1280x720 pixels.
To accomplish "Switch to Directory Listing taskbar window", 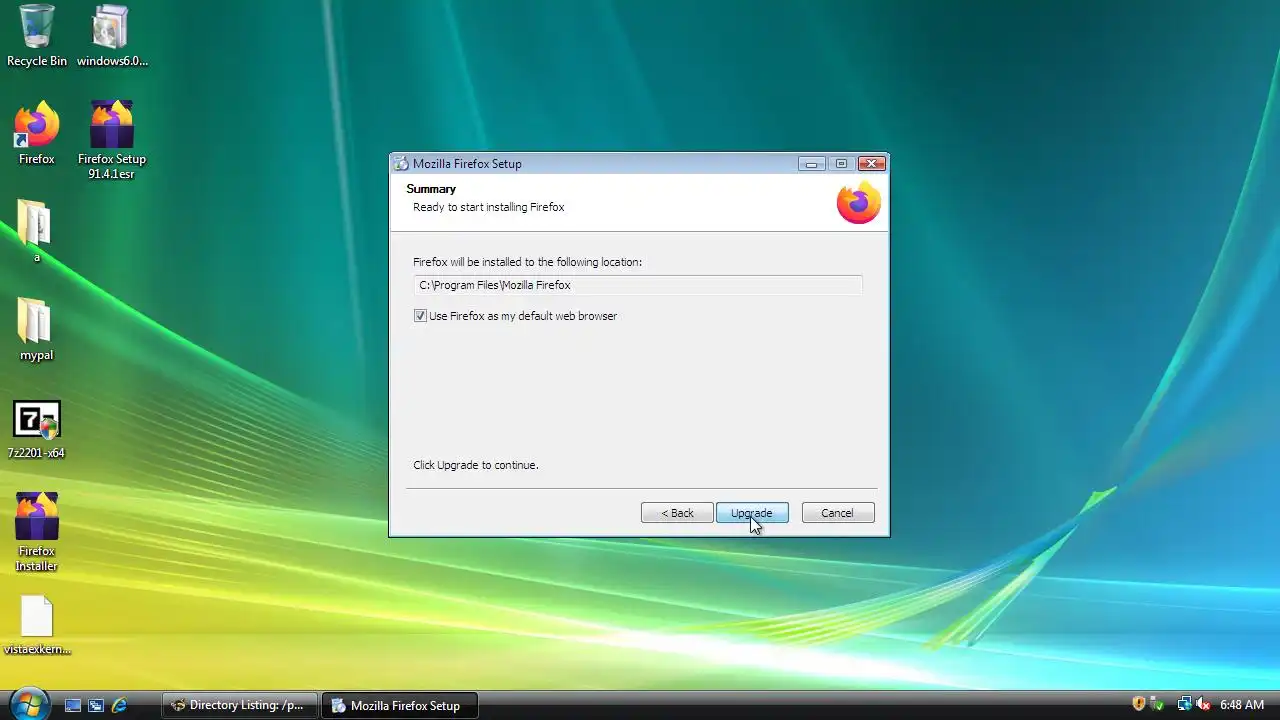I will 240,705.
